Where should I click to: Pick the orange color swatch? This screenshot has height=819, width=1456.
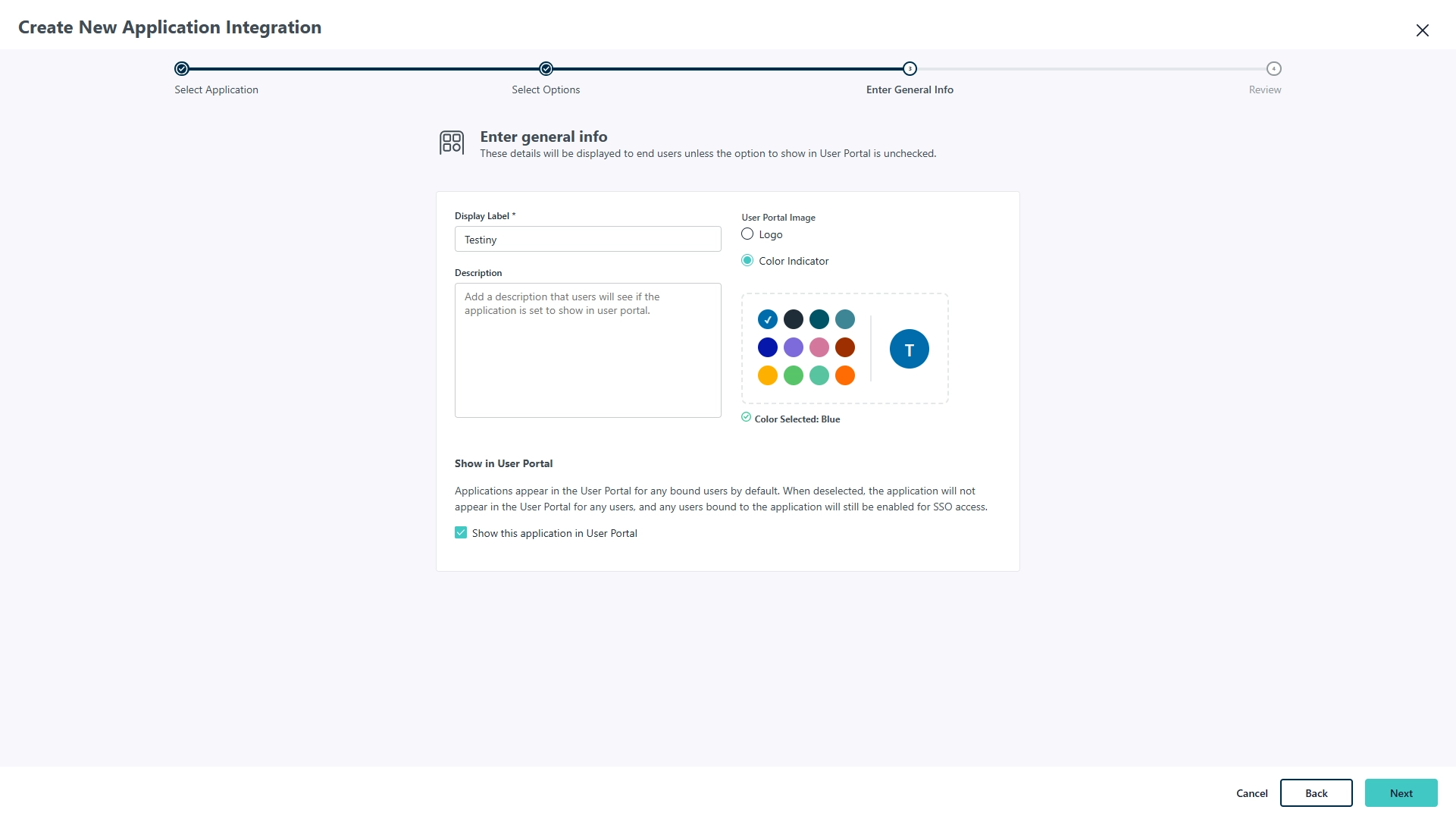point(844,375)
